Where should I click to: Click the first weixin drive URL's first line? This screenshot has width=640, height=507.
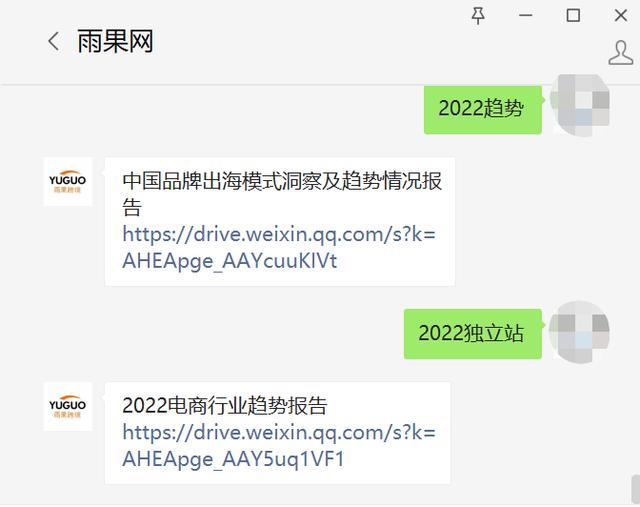point(279,234)
